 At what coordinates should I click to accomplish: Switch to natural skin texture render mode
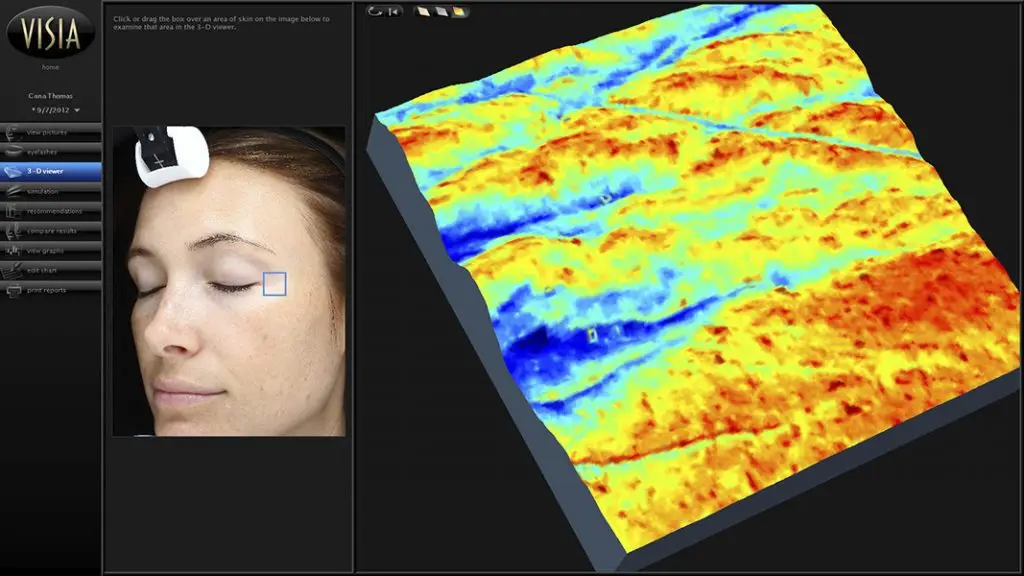pyautogui.click(x=425, y=12)
